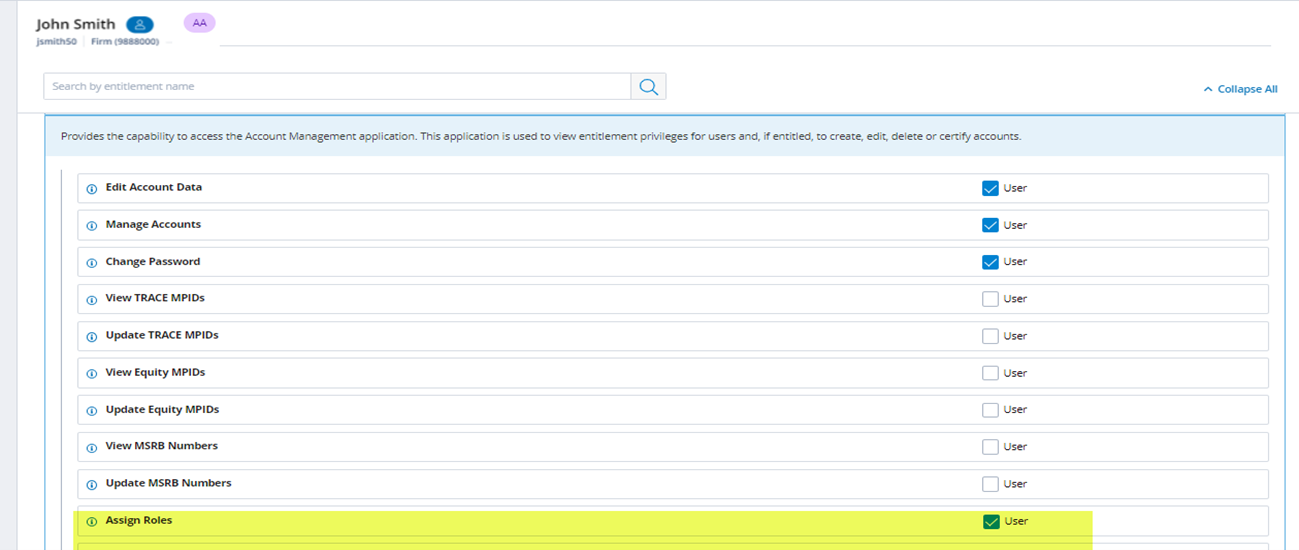
Task: Disable User checkbox for Change Password
Action: point(990,262)
